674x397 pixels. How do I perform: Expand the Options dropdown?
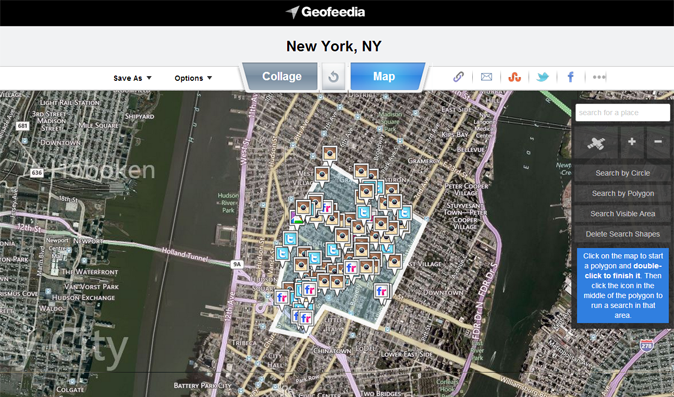point(193,78)
